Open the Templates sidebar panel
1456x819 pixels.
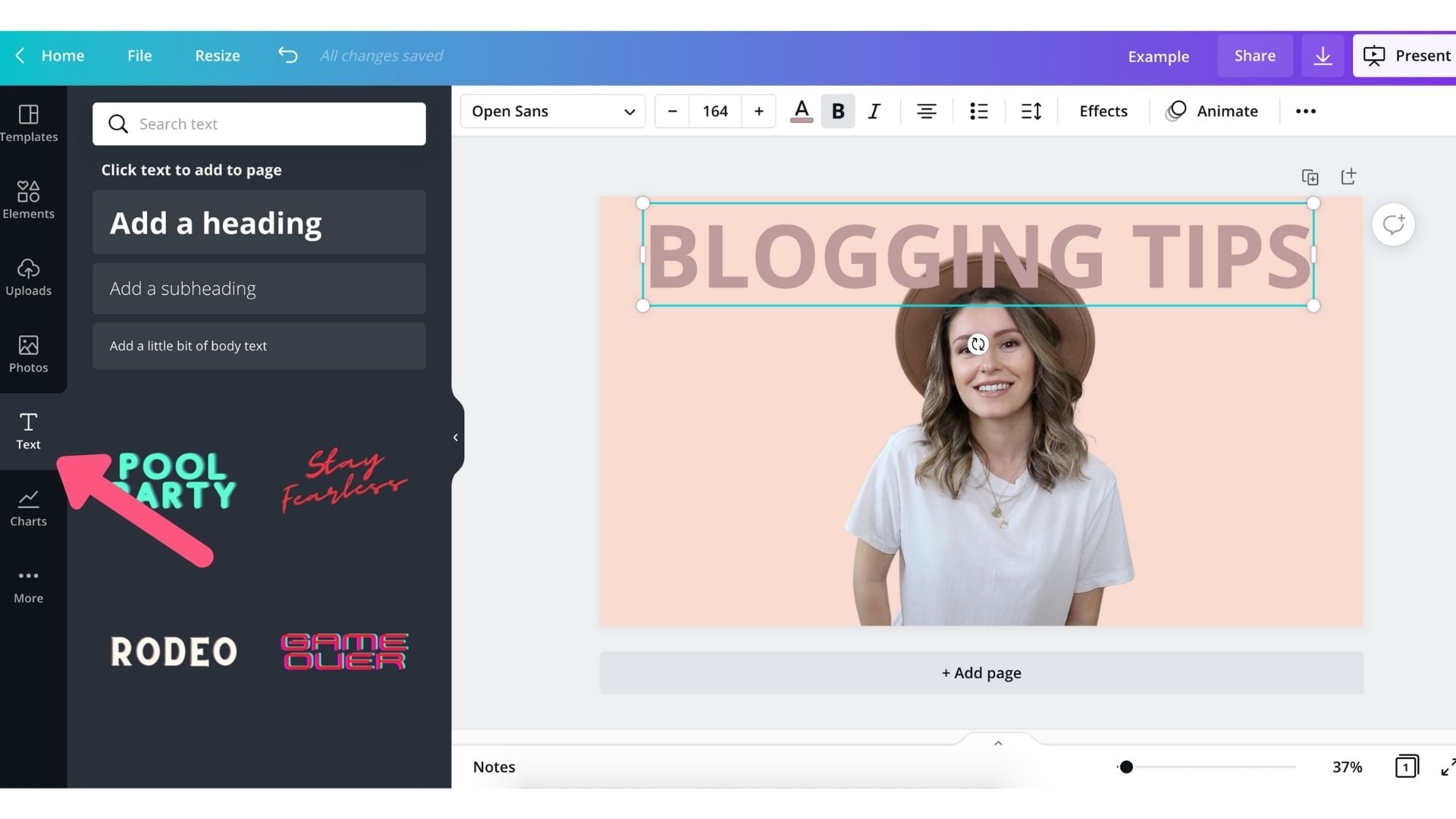pyautogui.click(x=29, y=124)
